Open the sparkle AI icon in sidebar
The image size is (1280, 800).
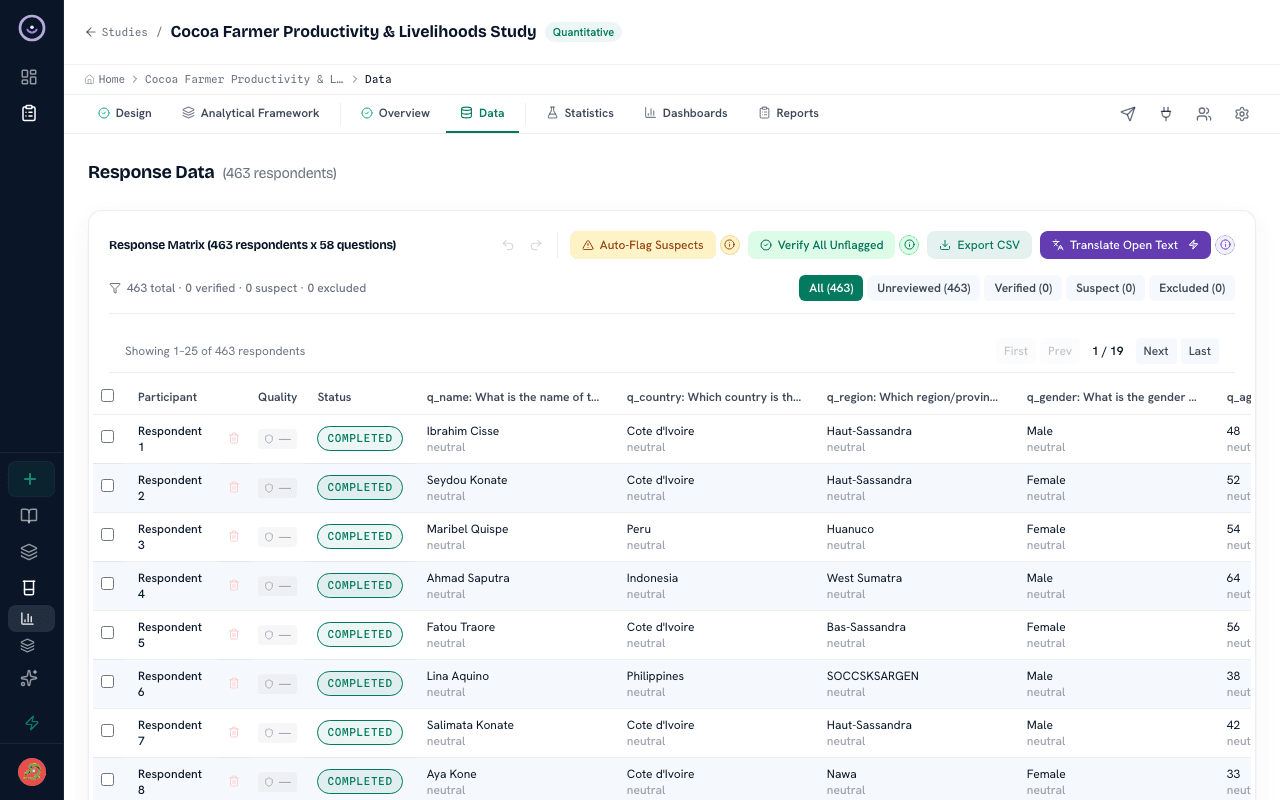[29, 678]
